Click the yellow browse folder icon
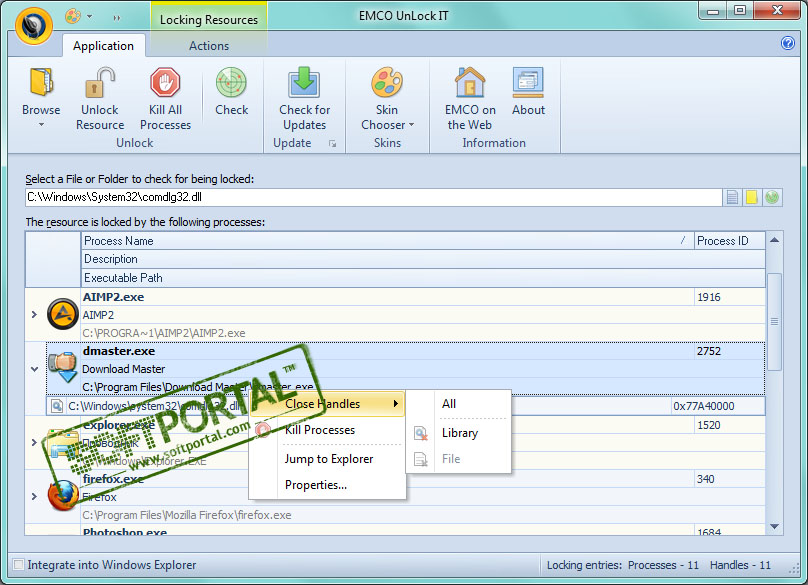 [x=752, y=197]
